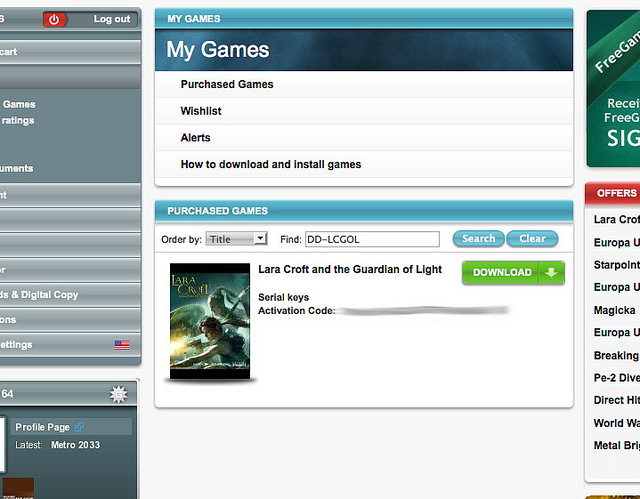Open the Direct Hit offer link
The height and width of the screenshot is (499, 640).
(617, 400)
